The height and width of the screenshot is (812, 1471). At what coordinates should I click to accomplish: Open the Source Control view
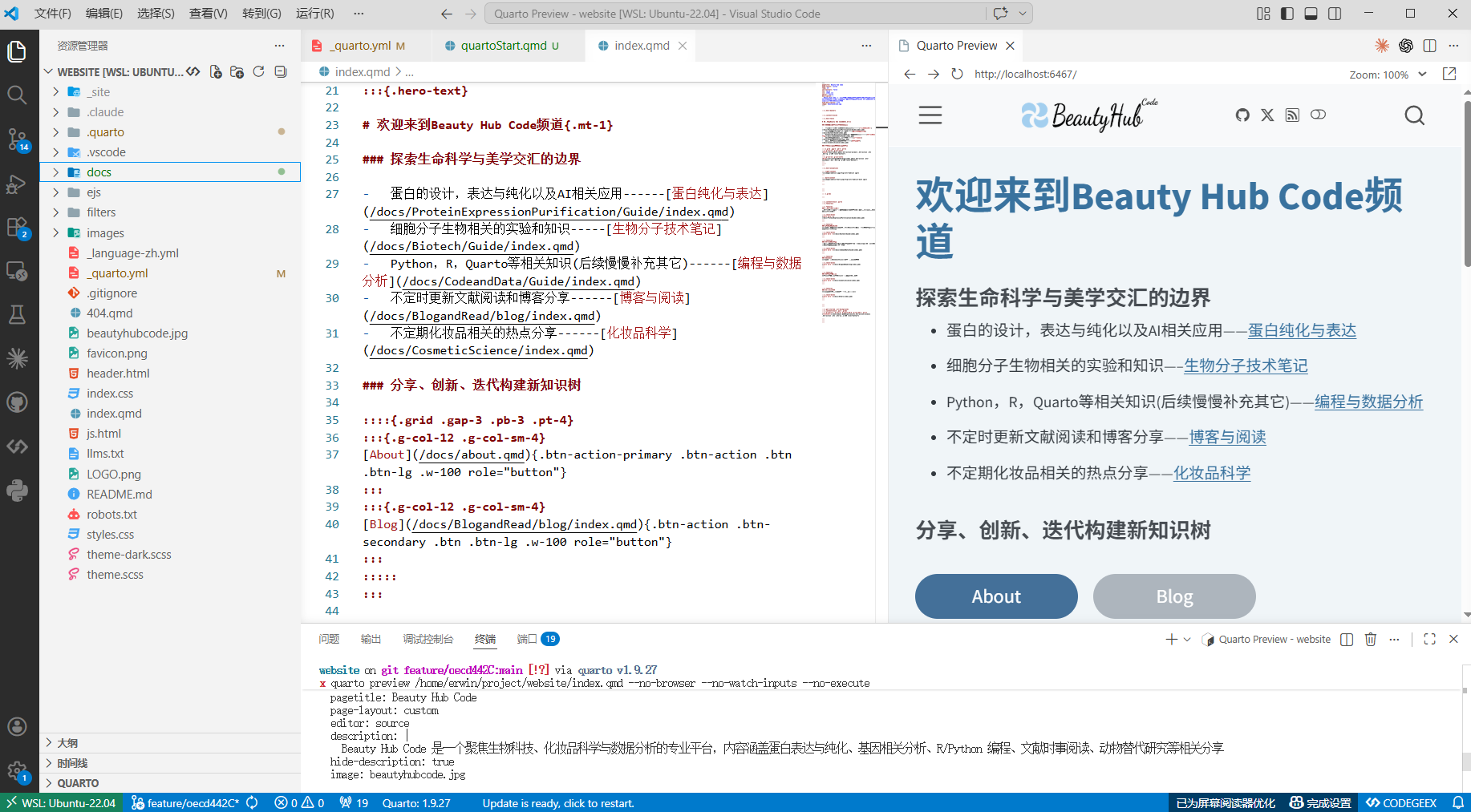[x=17, y=139]
